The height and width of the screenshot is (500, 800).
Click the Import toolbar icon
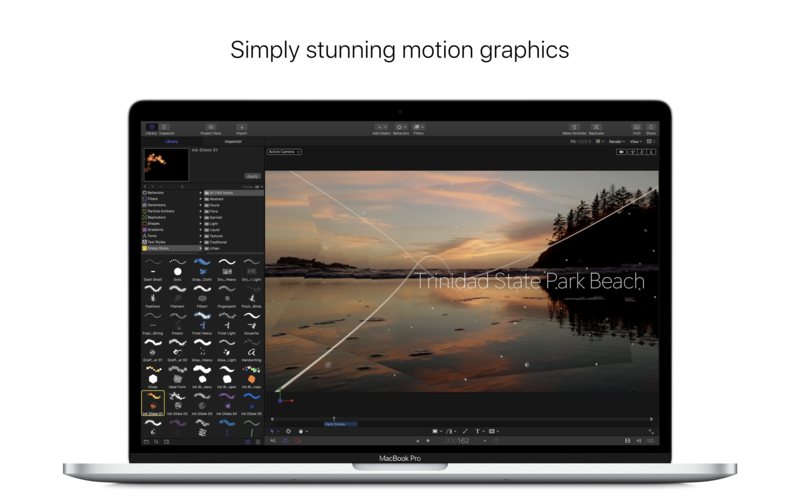241,128
